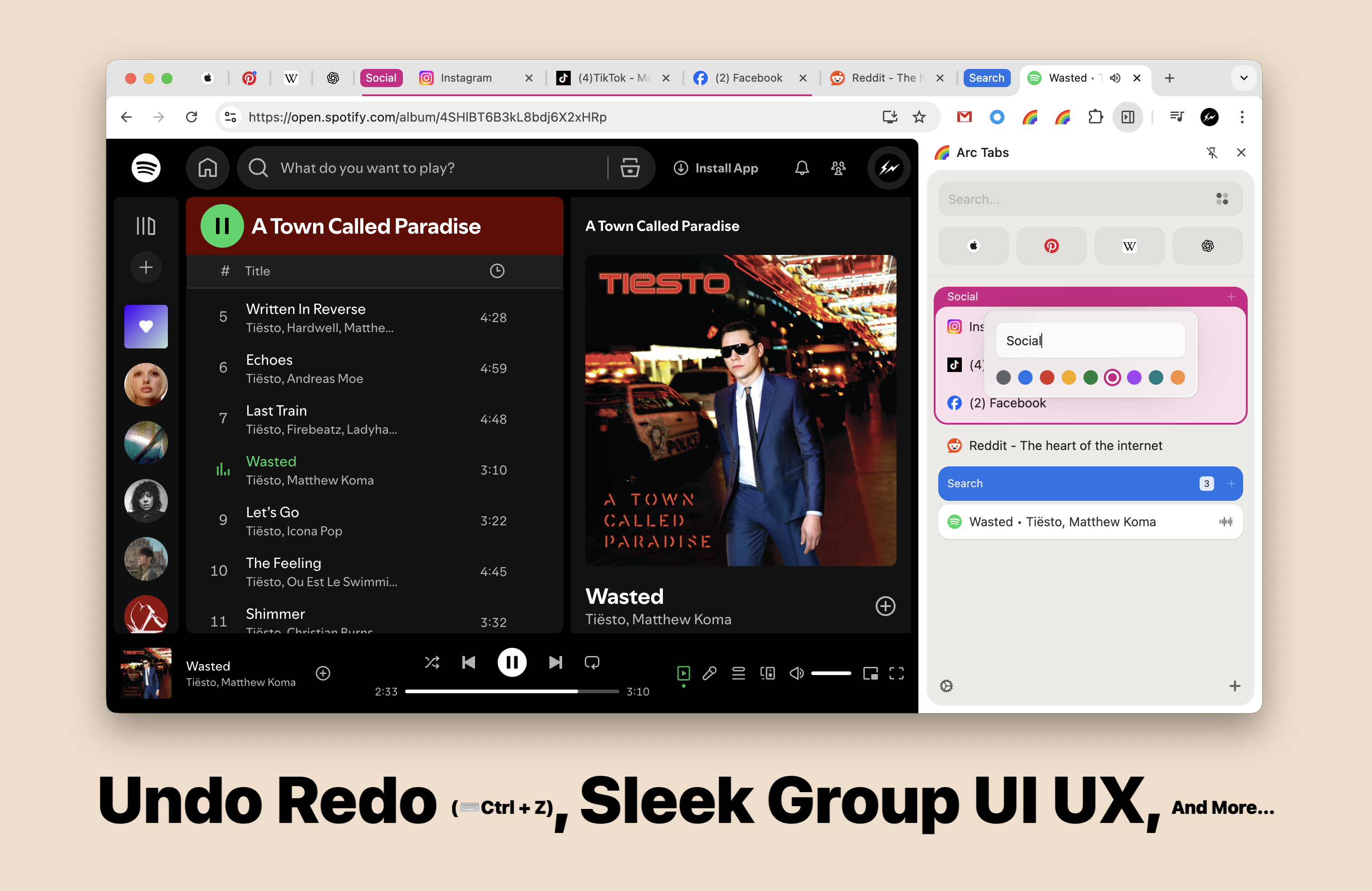1372x891 pixels.
Task: Pause album with green button
Action: click(x=222, y=226)
